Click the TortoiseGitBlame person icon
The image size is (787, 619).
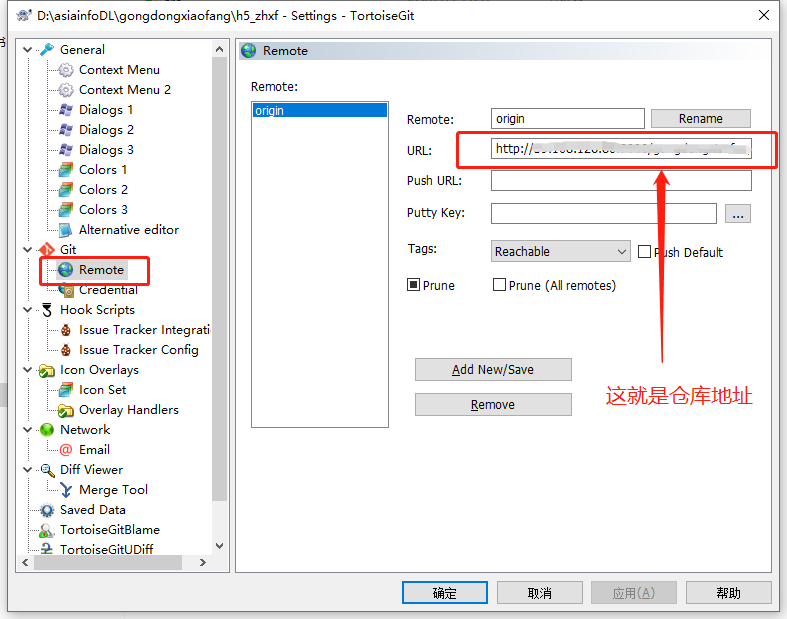tap(47, 530)
